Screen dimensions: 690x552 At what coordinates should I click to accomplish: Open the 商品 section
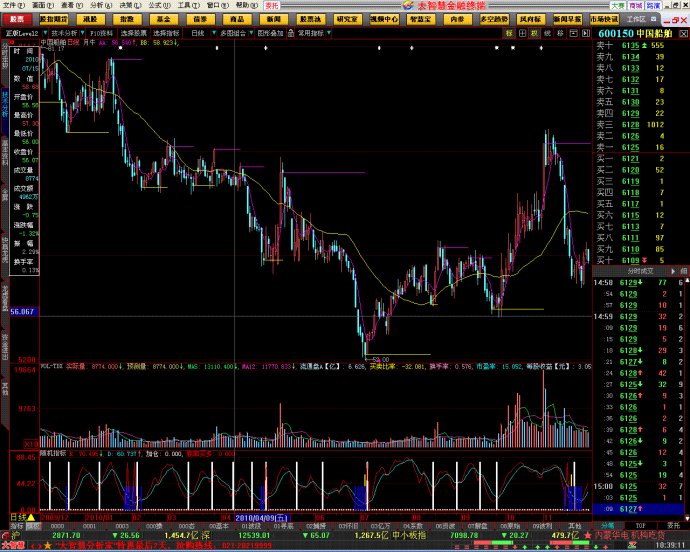237,19
